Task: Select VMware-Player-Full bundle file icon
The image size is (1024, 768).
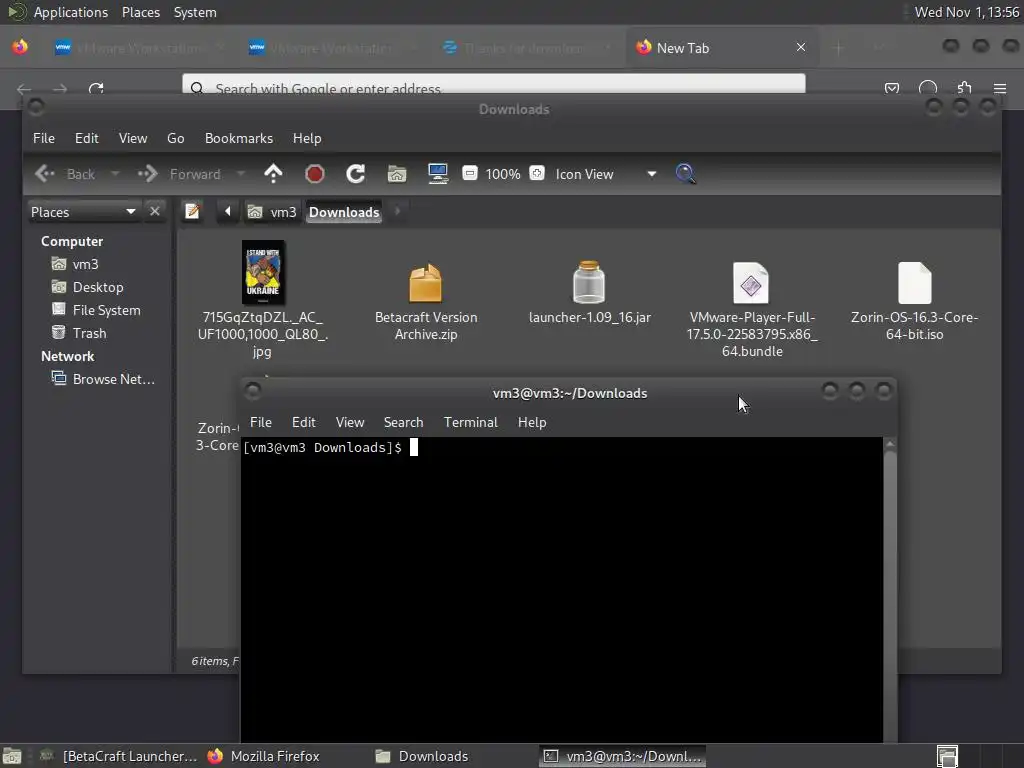Action: [x=751, y=283]
